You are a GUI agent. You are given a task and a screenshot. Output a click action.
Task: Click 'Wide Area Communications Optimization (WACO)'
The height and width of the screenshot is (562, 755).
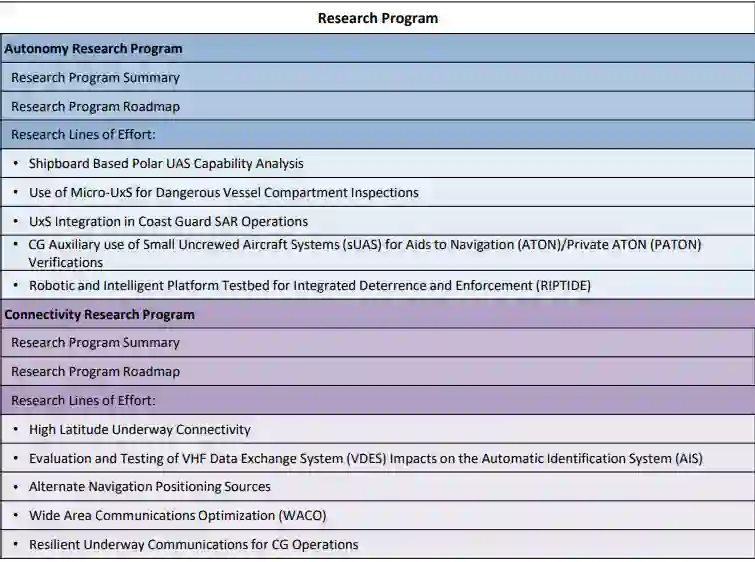(378, 515)
